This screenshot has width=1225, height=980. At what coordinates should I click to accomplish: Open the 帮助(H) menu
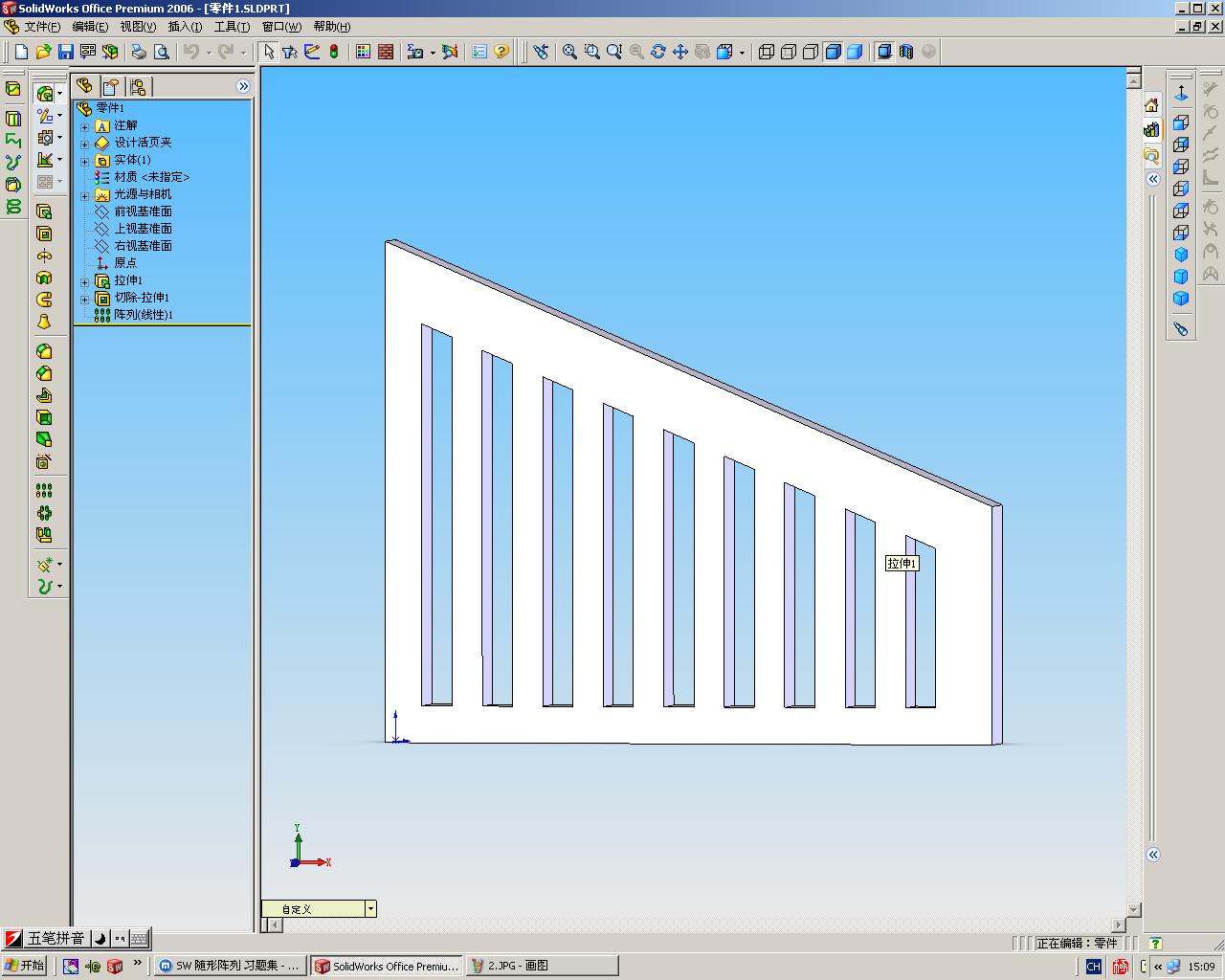332,27
